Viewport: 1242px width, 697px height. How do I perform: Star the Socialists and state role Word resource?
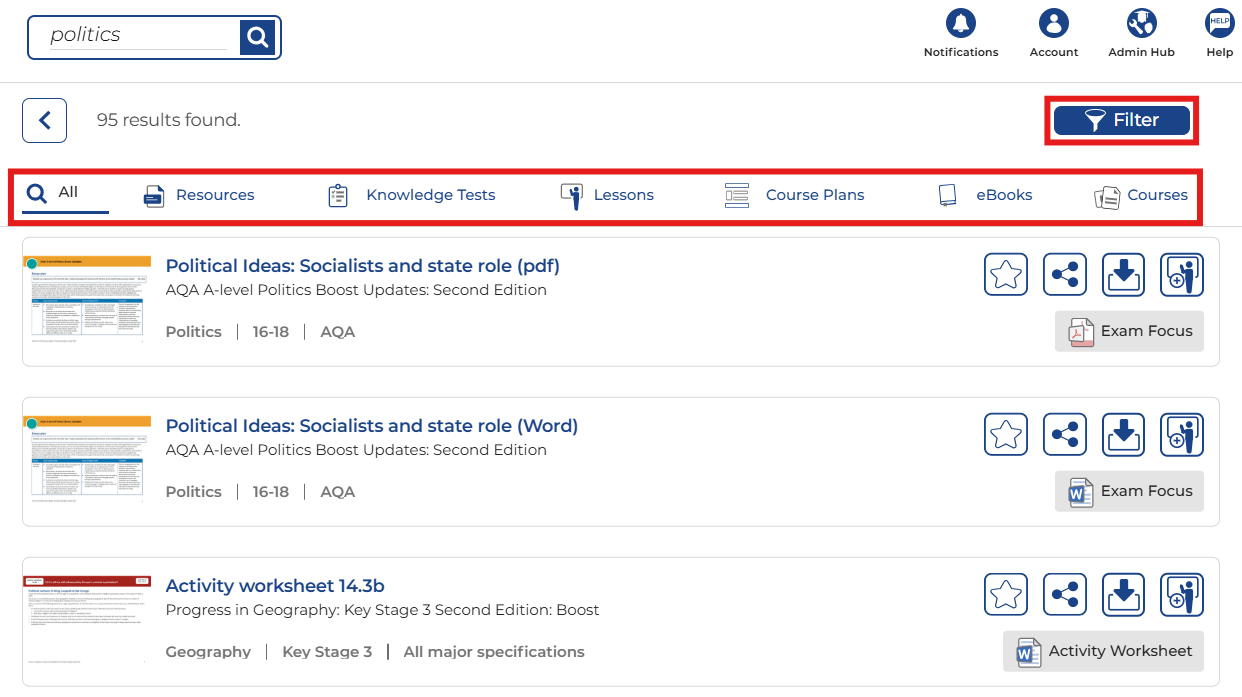(1005, 434)
